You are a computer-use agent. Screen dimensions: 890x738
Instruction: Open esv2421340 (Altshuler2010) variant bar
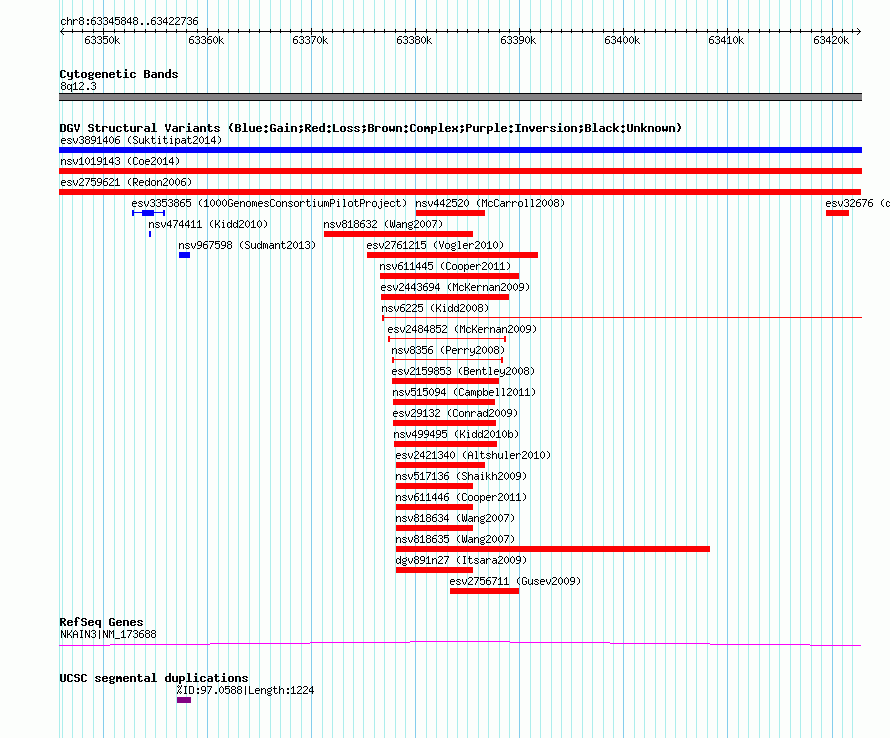[x=440, y=465]
